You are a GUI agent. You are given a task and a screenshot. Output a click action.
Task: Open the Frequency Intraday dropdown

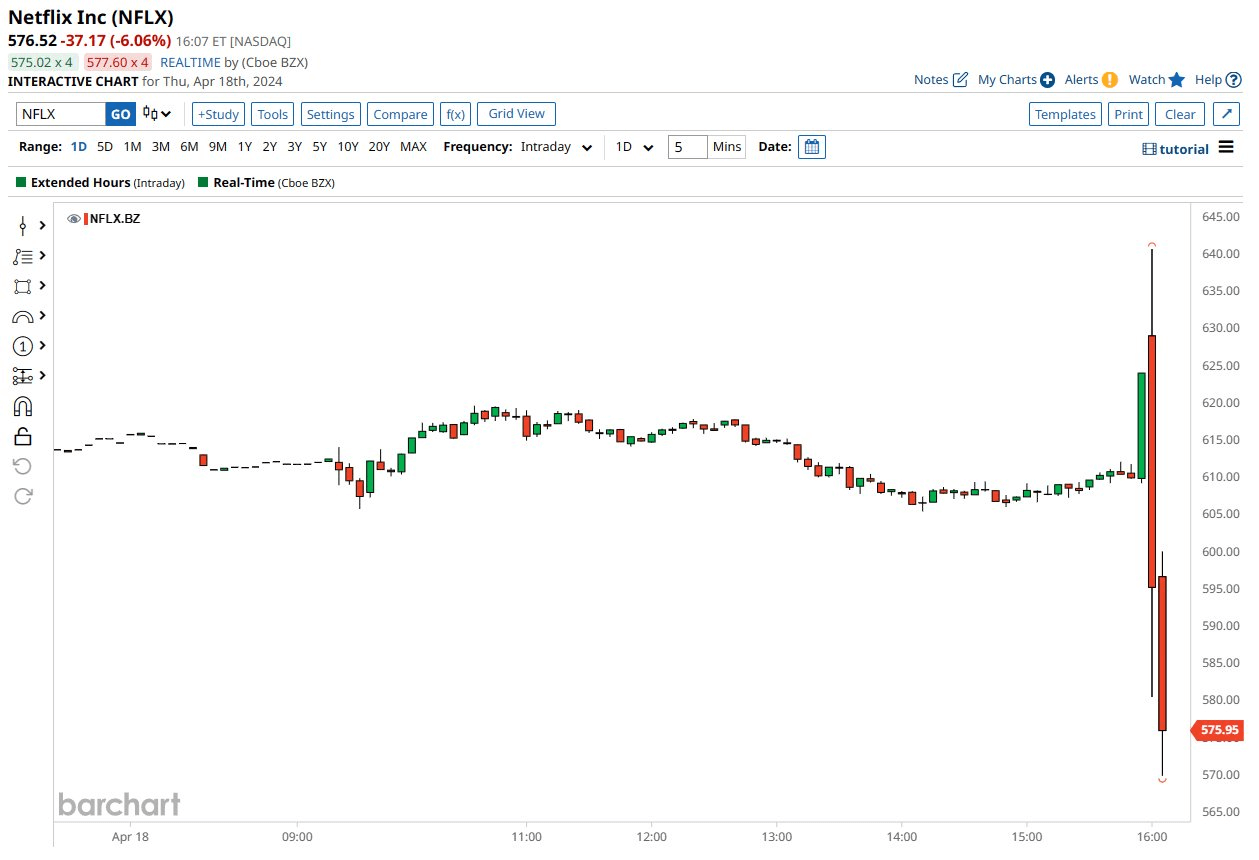556,146
